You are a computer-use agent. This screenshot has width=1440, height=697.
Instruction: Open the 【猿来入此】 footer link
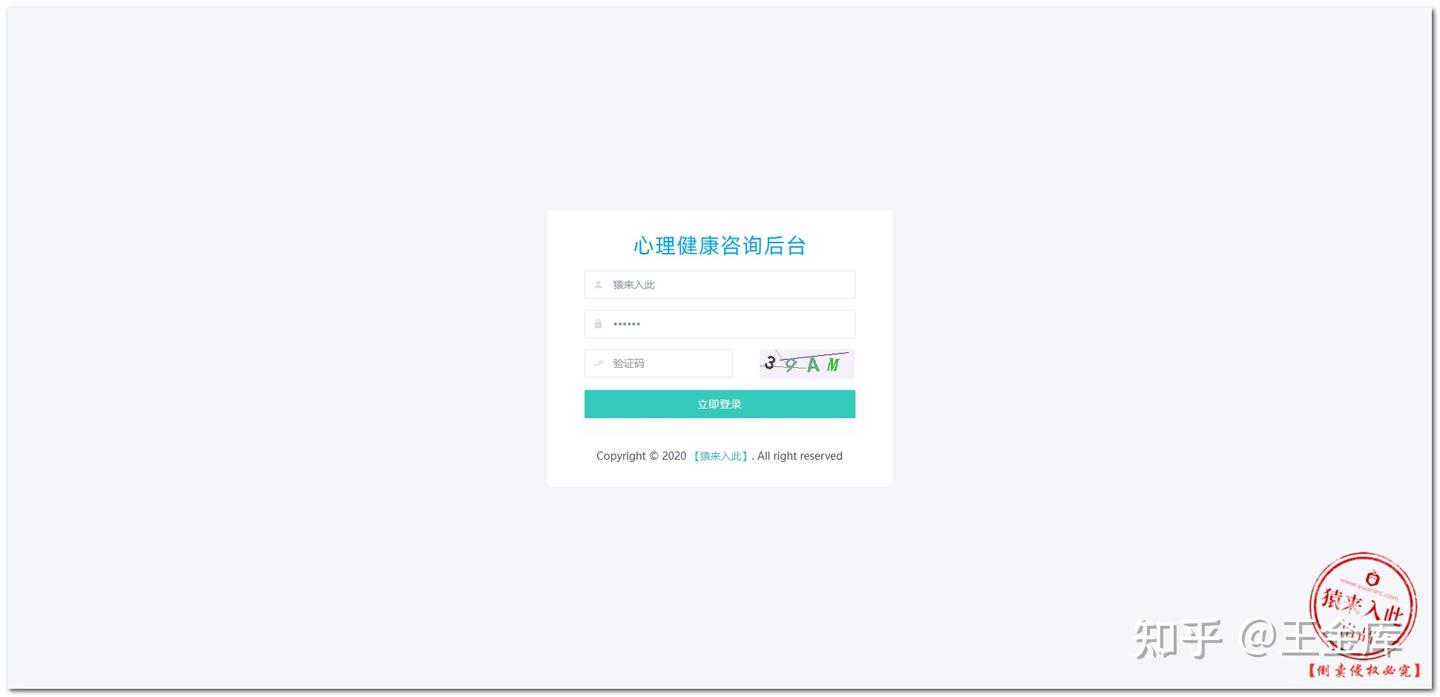[x=720, y=456]
